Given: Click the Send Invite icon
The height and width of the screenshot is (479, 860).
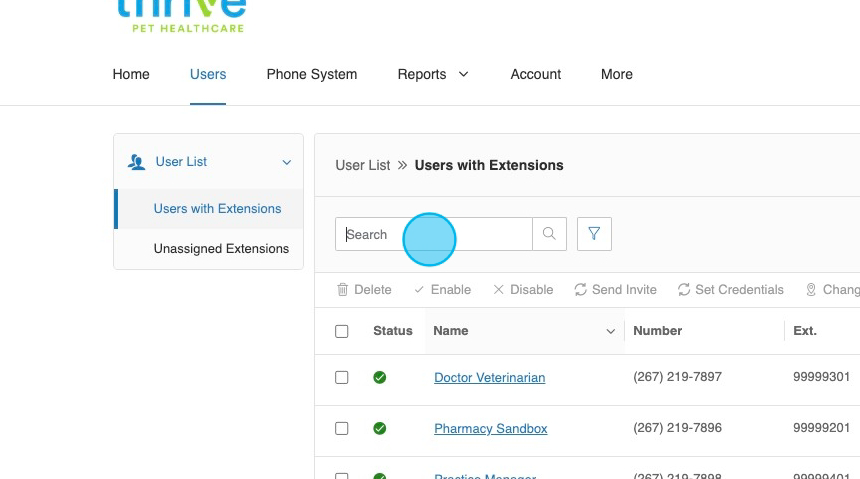Looking at the screenshot, I should [x=580, y=290].
